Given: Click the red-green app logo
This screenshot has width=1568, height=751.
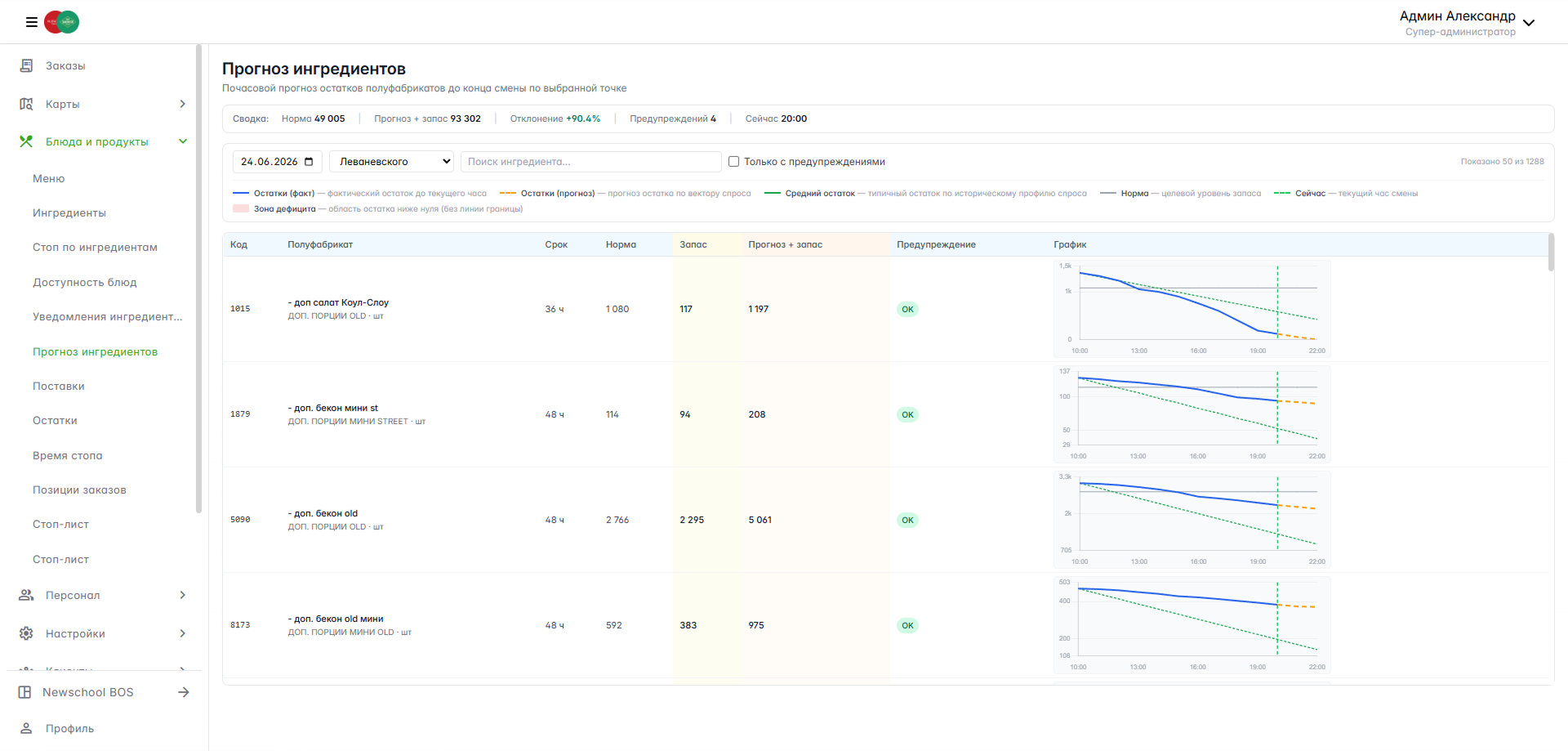Looking at the screenshot, I should pyautogui.click(x=62, y=22).
